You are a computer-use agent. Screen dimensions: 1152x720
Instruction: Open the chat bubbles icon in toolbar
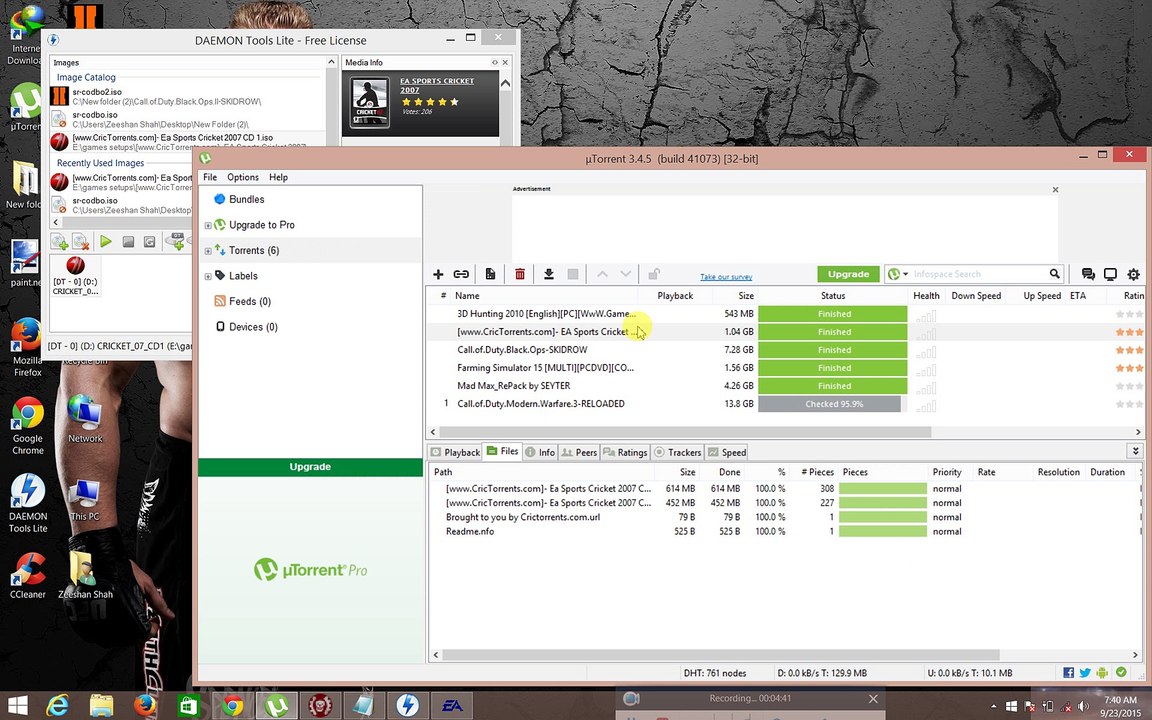[x=1088, y=274]
